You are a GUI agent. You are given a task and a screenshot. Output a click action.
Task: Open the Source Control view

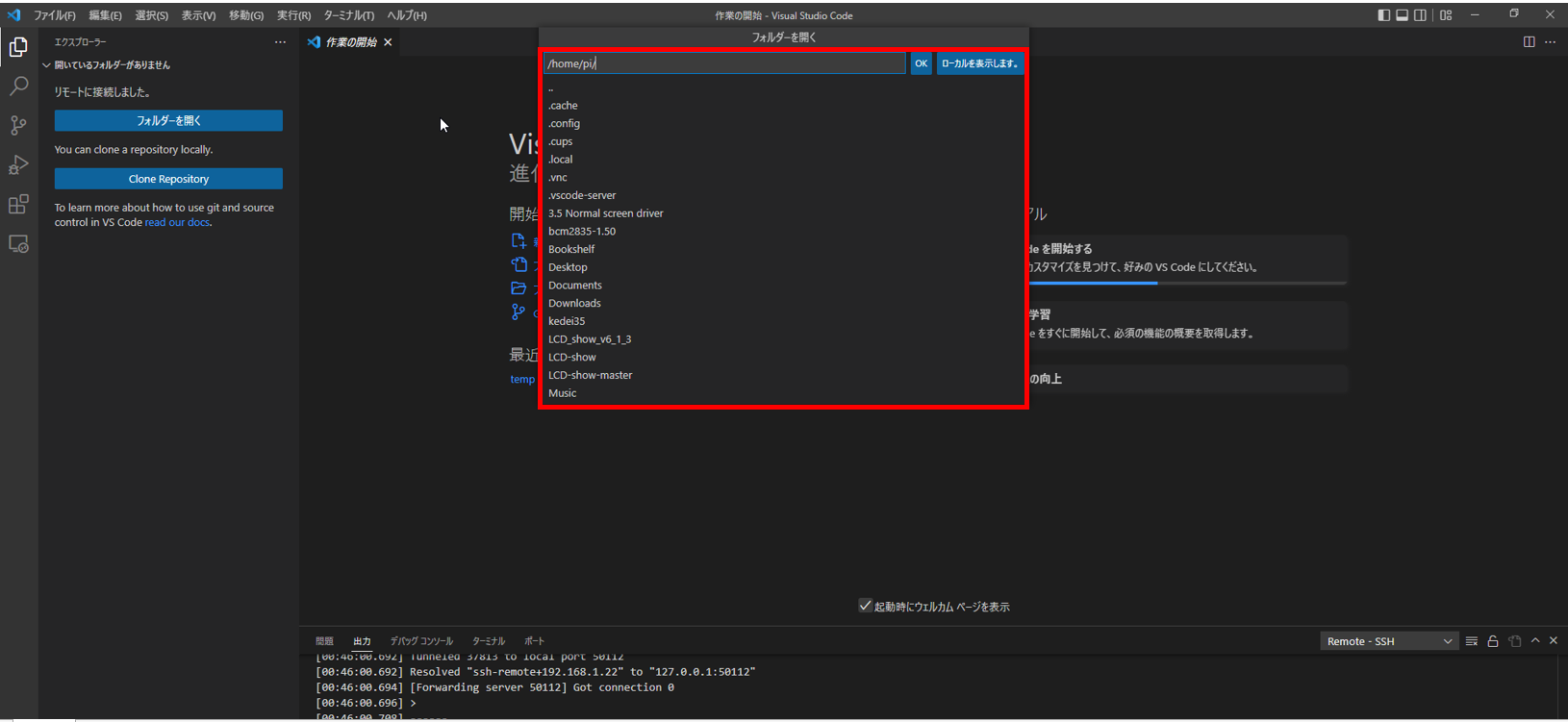click(18, 126)
